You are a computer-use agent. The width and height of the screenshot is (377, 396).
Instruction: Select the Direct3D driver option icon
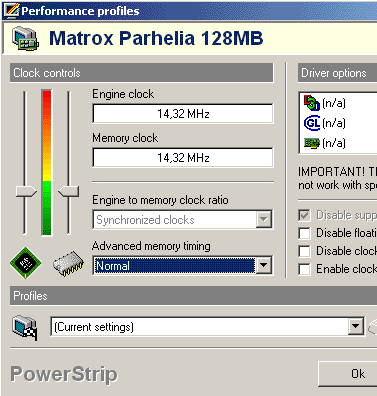coord(312,103)
